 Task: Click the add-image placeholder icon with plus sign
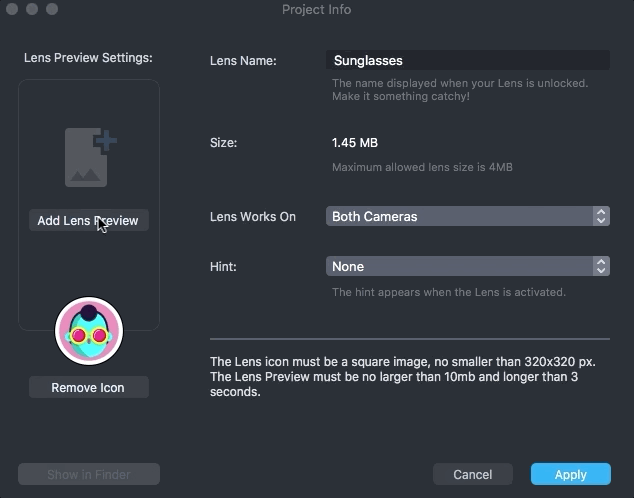point(89,158)
